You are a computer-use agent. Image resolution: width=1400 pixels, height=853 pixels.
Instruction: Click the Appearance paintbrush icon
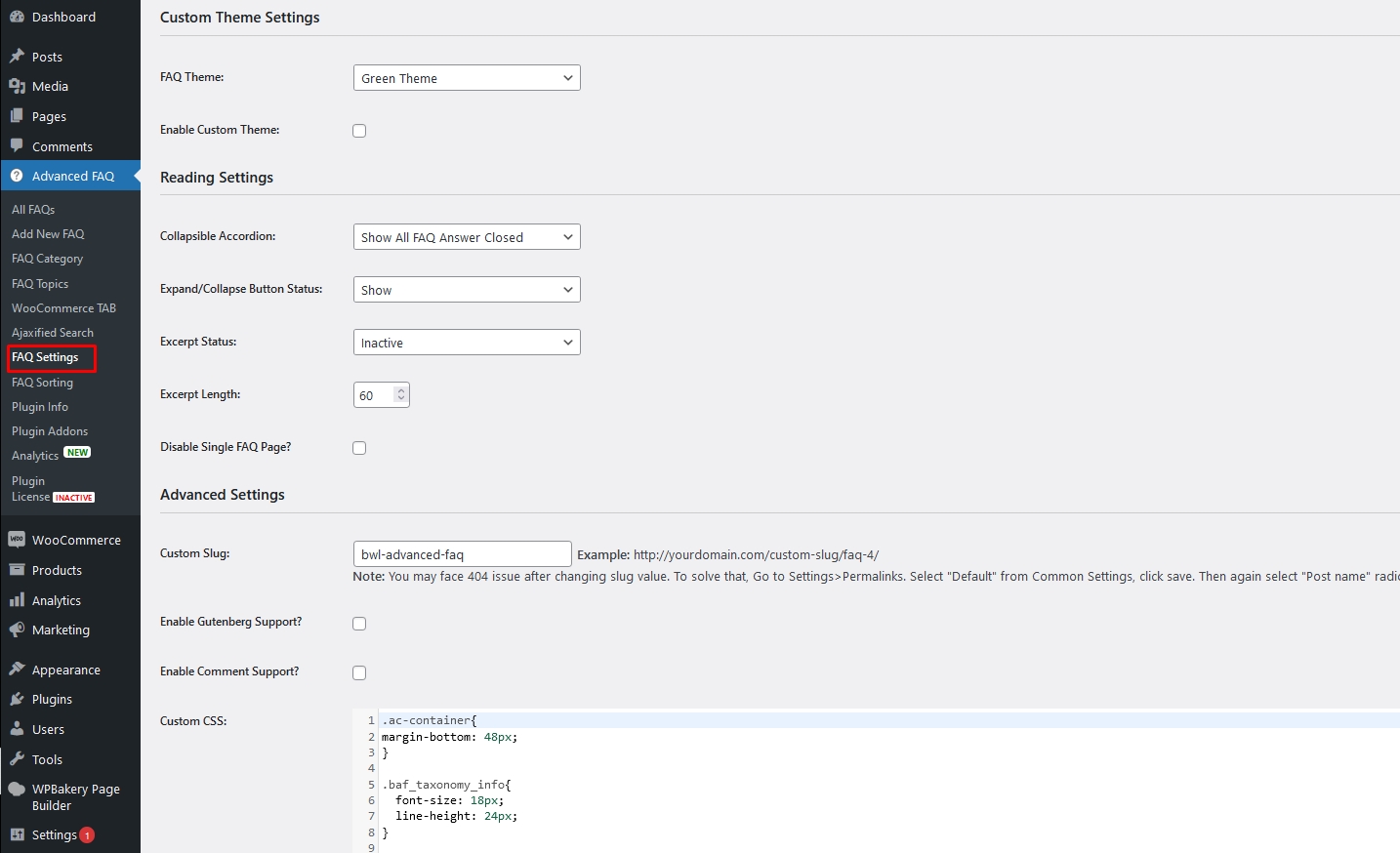click(x=17, y=670)
